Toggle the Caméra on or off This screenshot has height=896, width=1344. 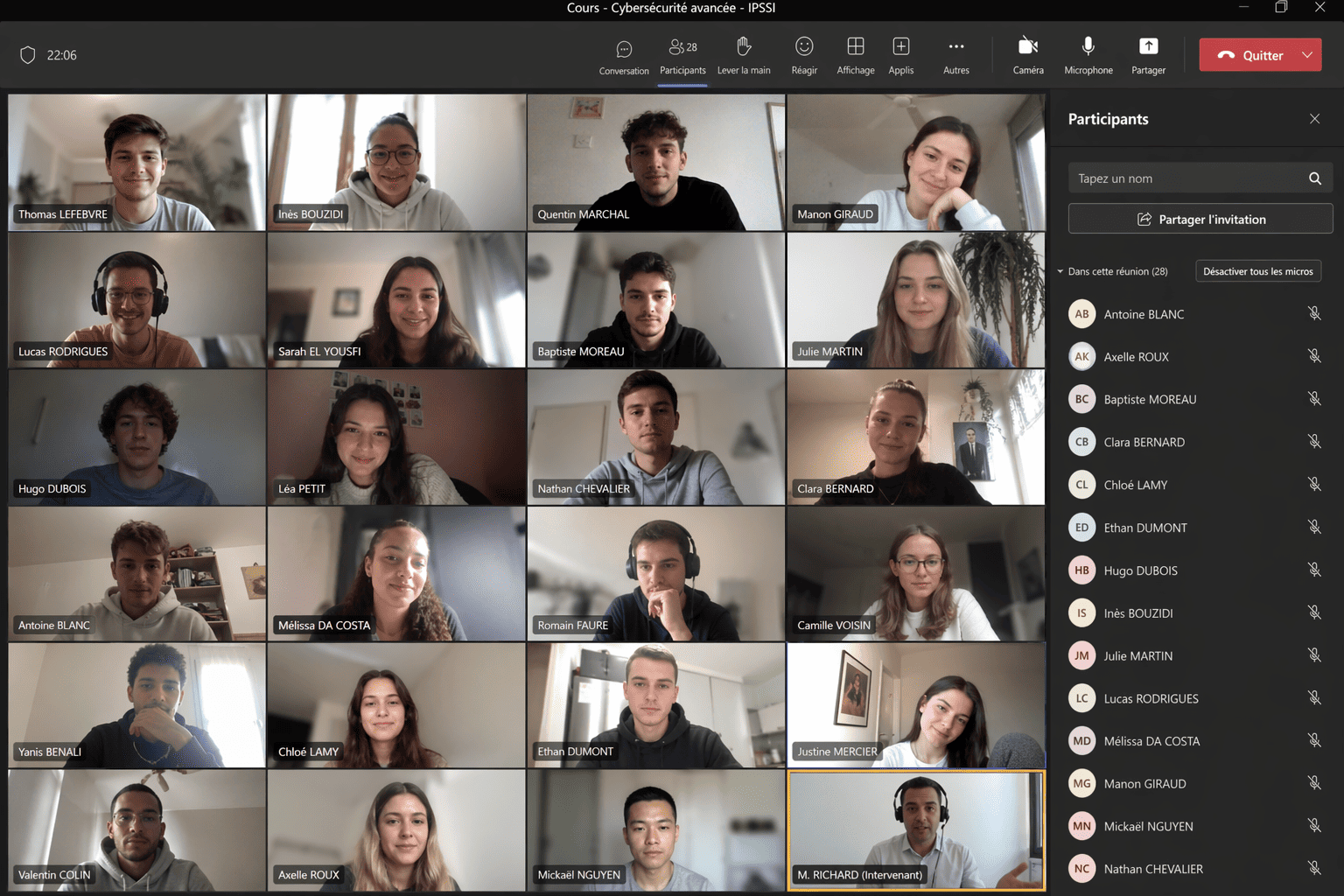pos(1028,47)
